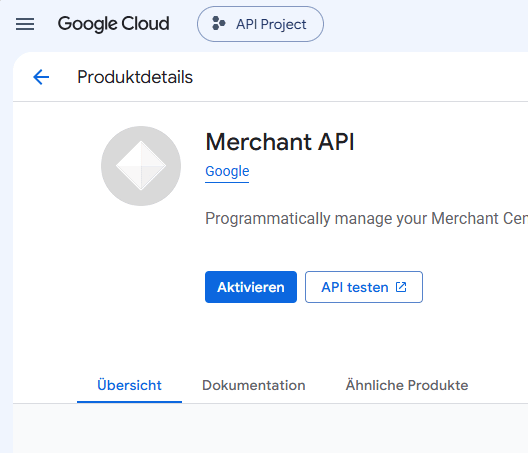Switch to the Dokumentation tab
The width and height of the screenshot is (528, 453).
point(254,385)
